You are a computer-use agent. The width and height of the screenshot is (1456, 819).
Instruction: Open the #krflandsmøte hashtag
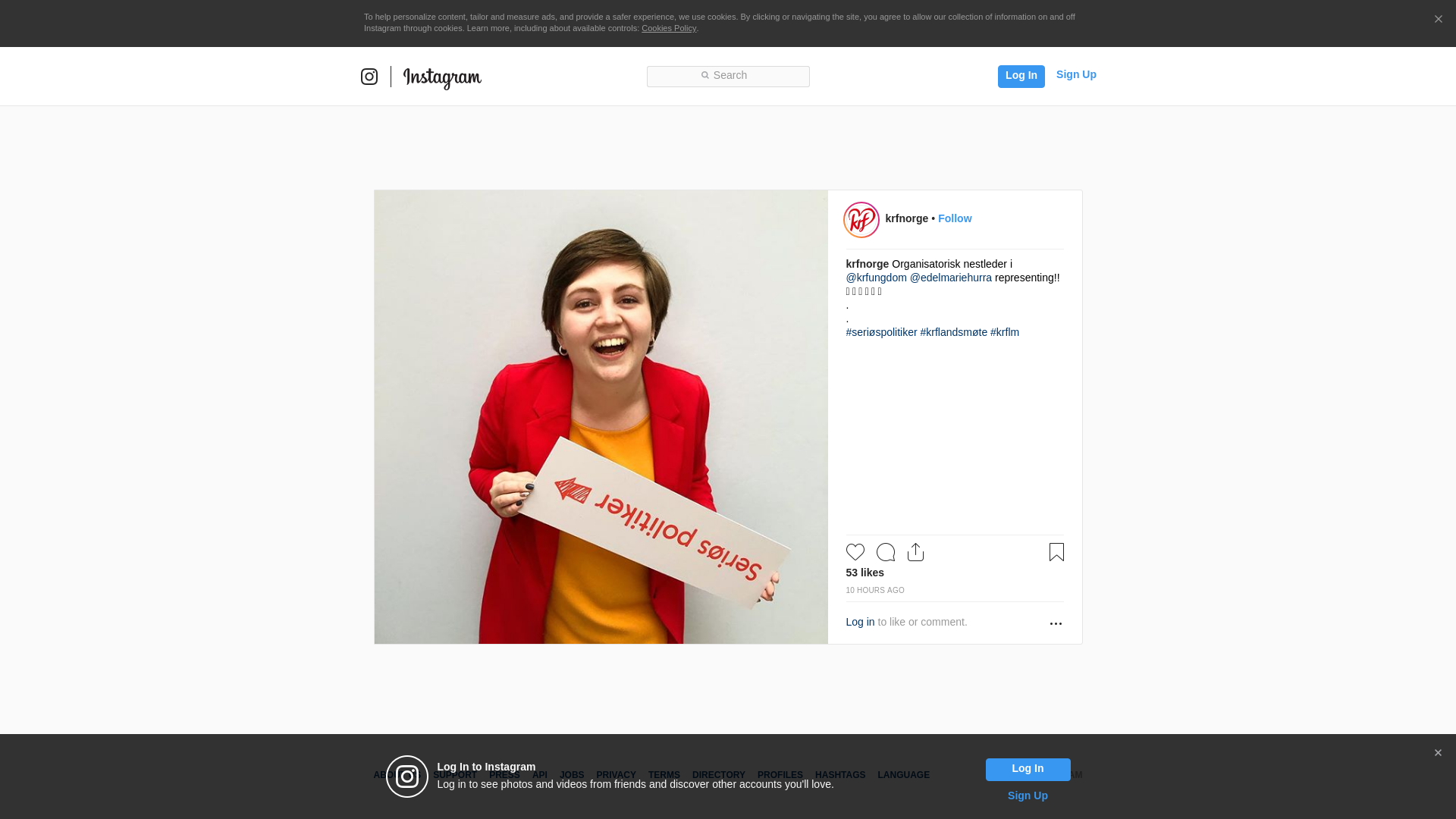954,332
